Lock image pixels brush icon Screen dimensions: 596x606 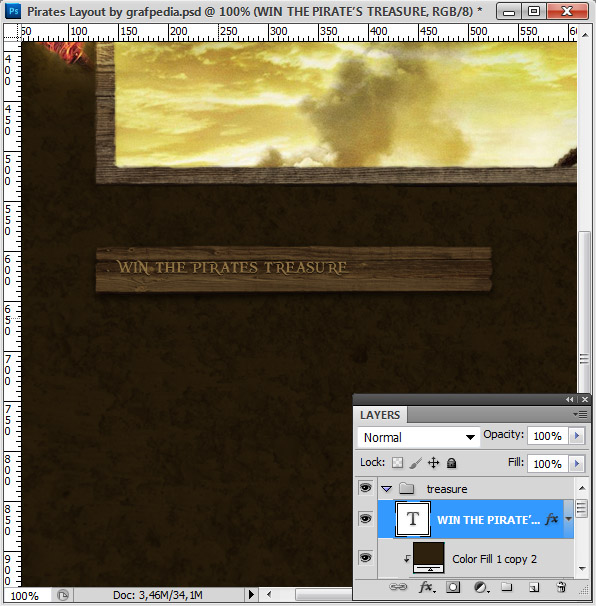[x=415, y=463]
